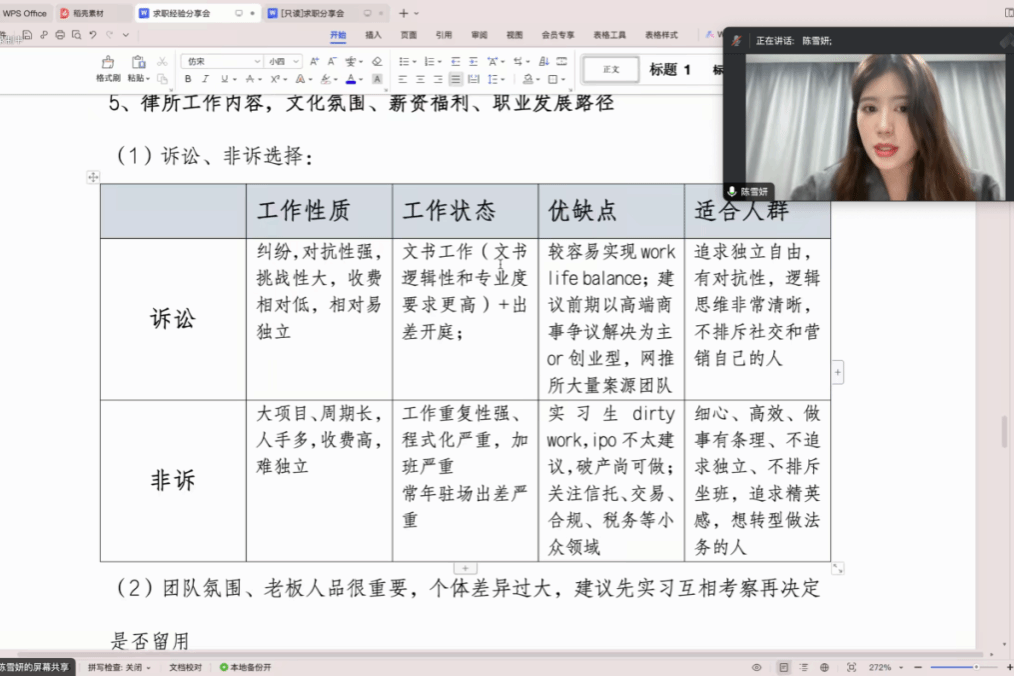Switch to the 插入 (Insert) ribbon tab
1014x676 pixels.
373,35
